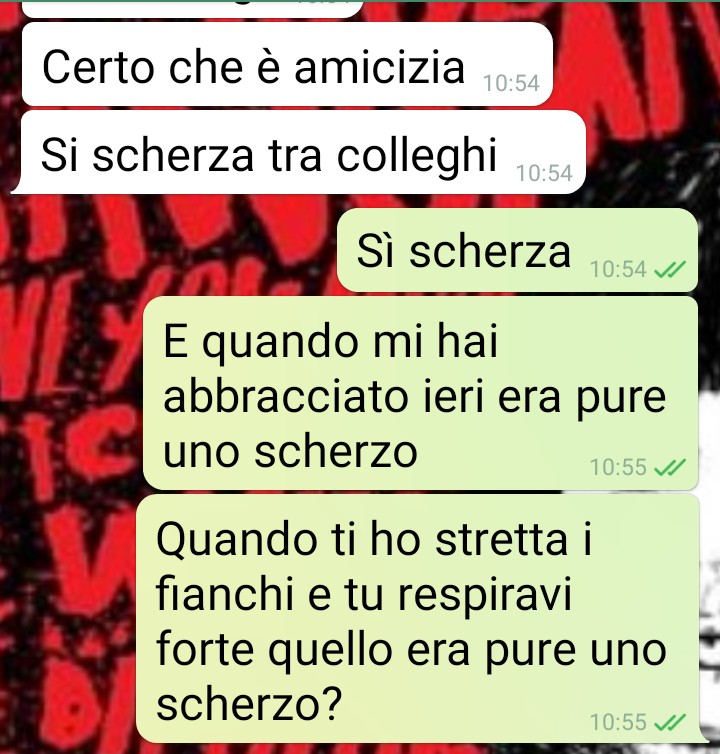The image size is (720, 754).
Task: Click read receipt ticks on the 'scherzo?' message
Action: pyautogui.click(x=670, y=722)
